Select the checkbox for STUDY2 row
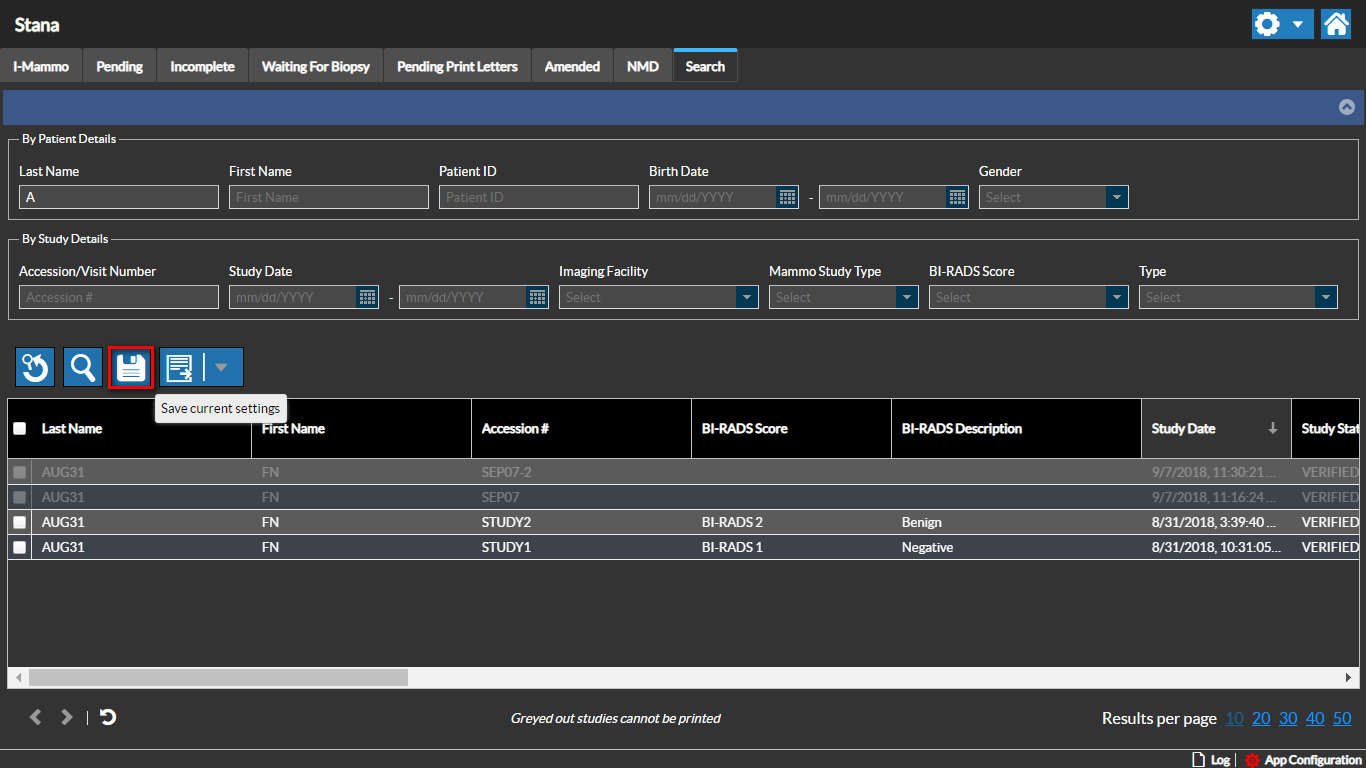The height and width of the screenshot is (768, 1366). click(20, 522)
